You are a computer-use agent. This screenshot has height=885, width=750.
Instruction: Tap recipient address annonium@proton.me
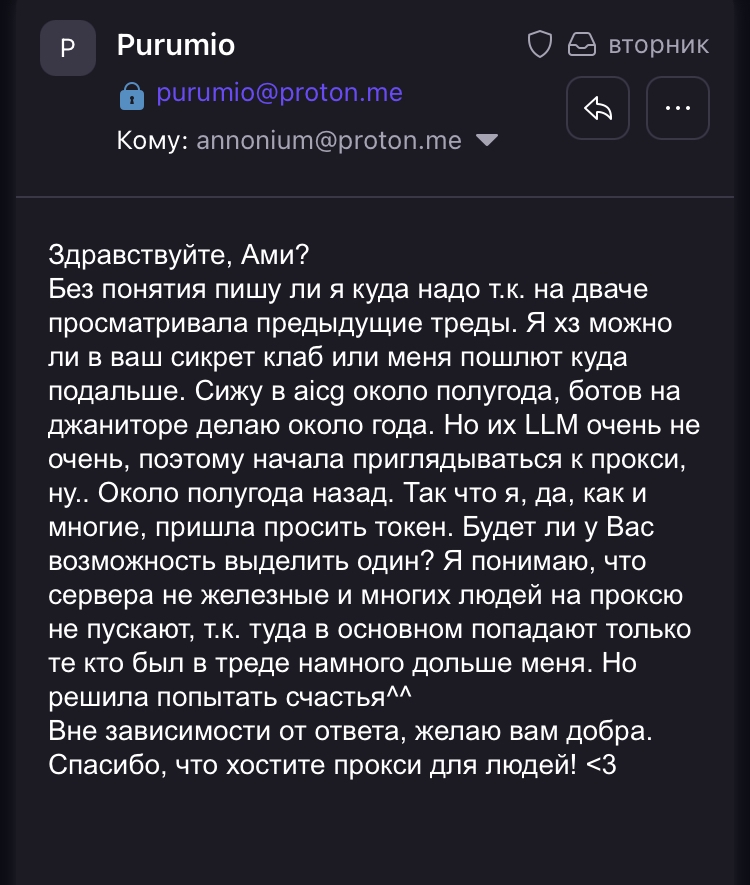point(329,141)
